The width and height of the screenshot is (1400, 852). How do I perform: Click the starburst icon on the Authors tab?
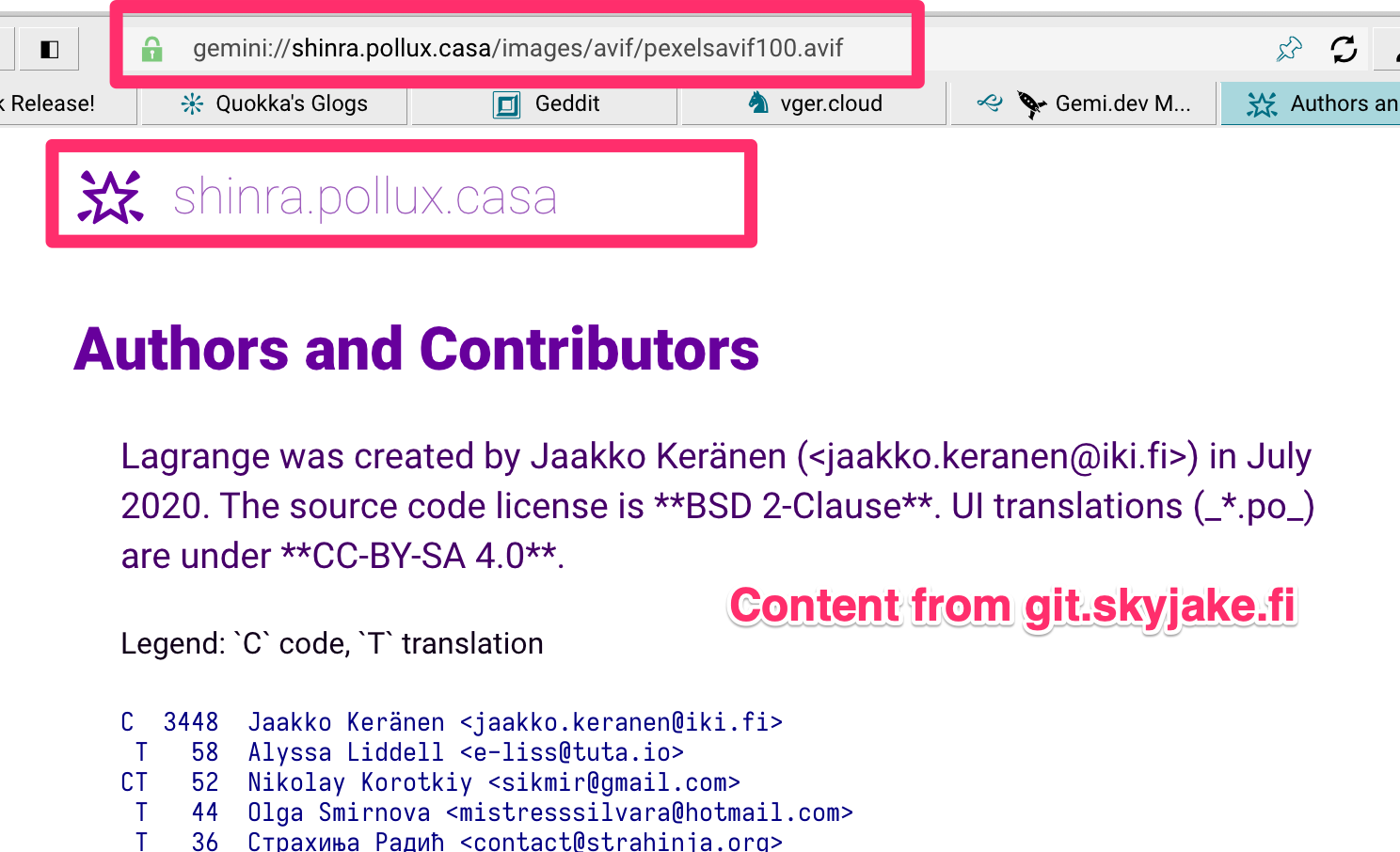1261,103
